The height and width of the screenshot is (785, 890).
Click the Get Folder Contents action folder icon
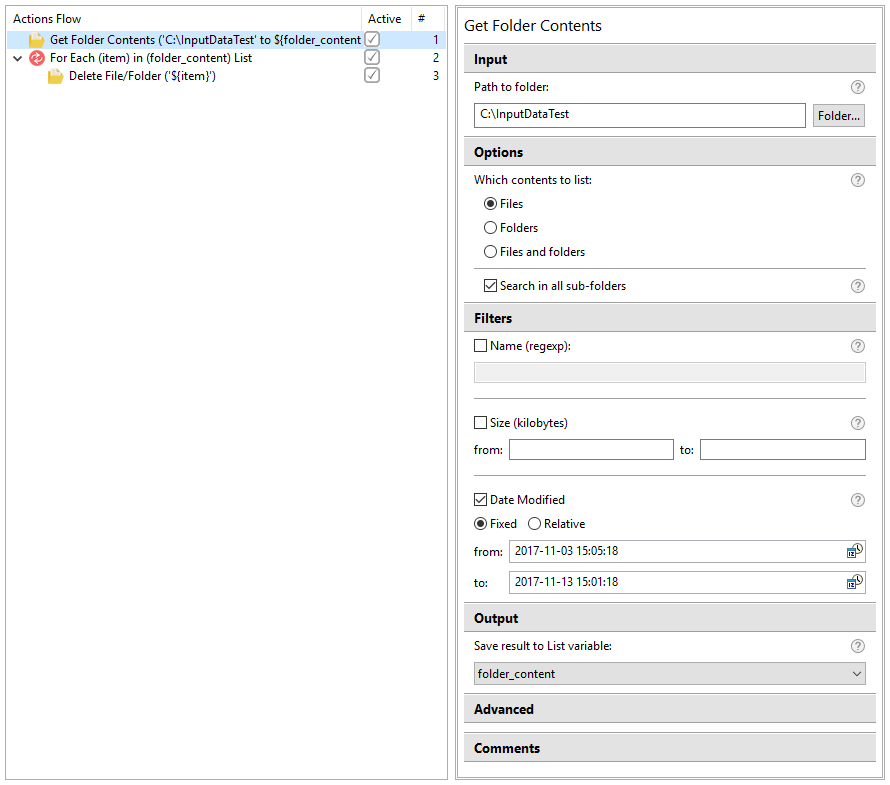coord(36,40)
